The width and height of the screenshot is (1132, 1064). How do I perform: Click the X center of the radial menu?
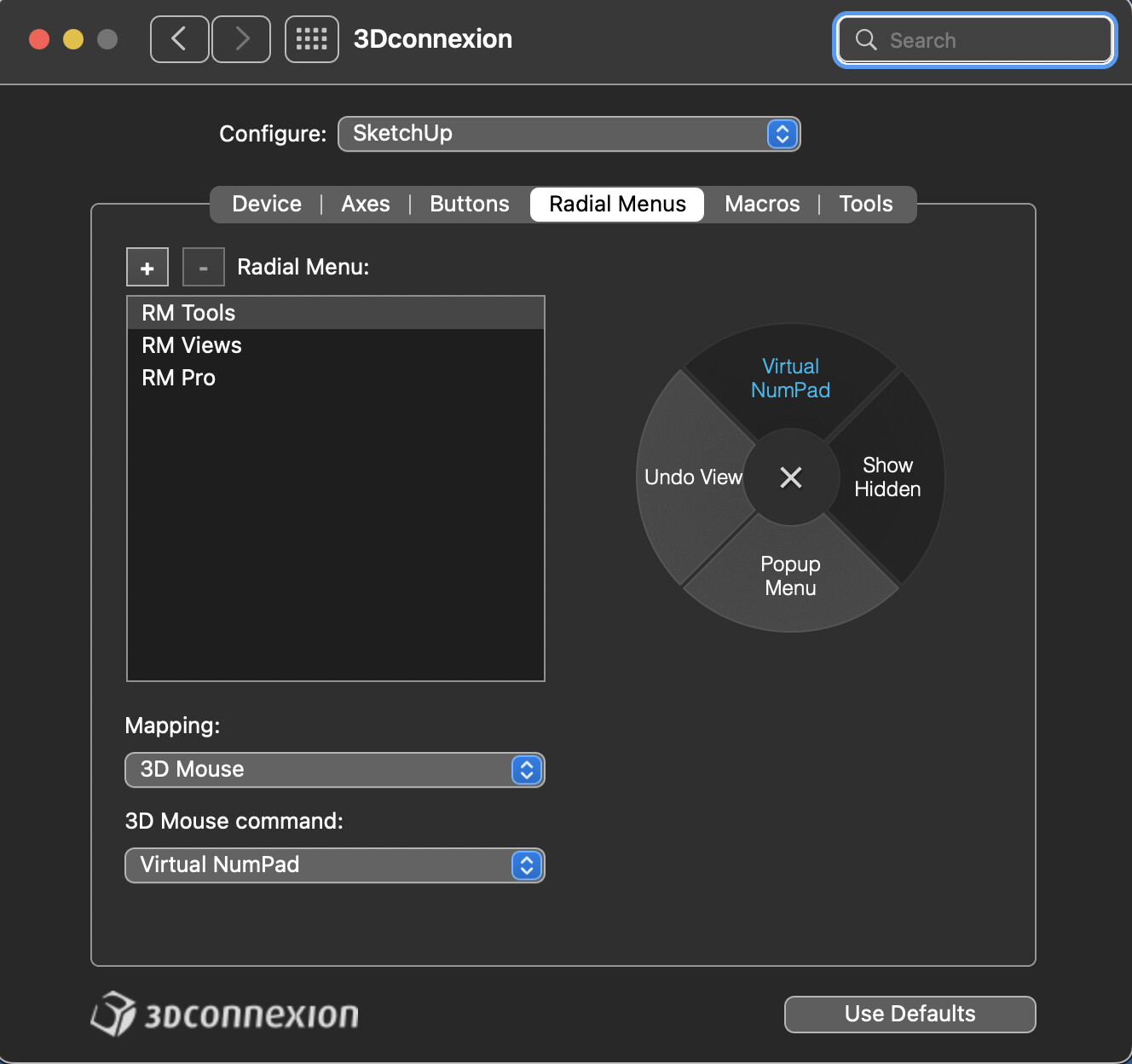click(x=791, y=477)
